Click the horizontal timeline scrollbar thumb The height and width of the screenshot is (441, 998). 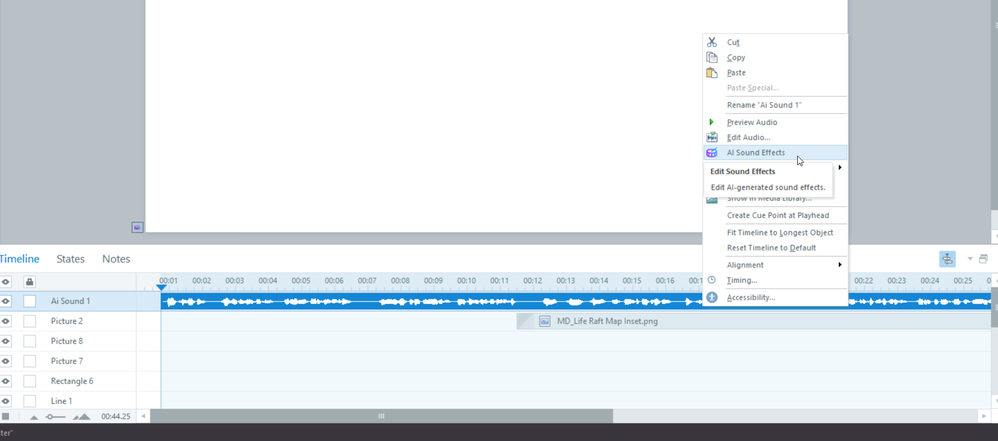(x=381, y=416)
